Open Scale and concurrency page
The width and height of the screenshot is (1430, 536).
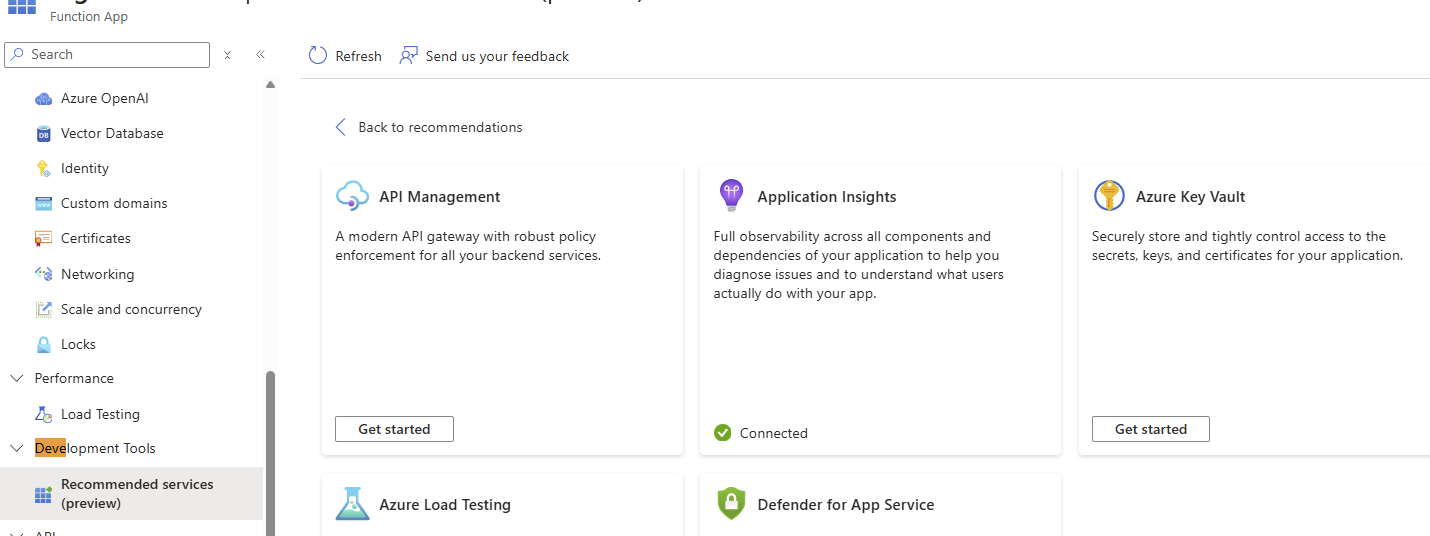point(131,309)
